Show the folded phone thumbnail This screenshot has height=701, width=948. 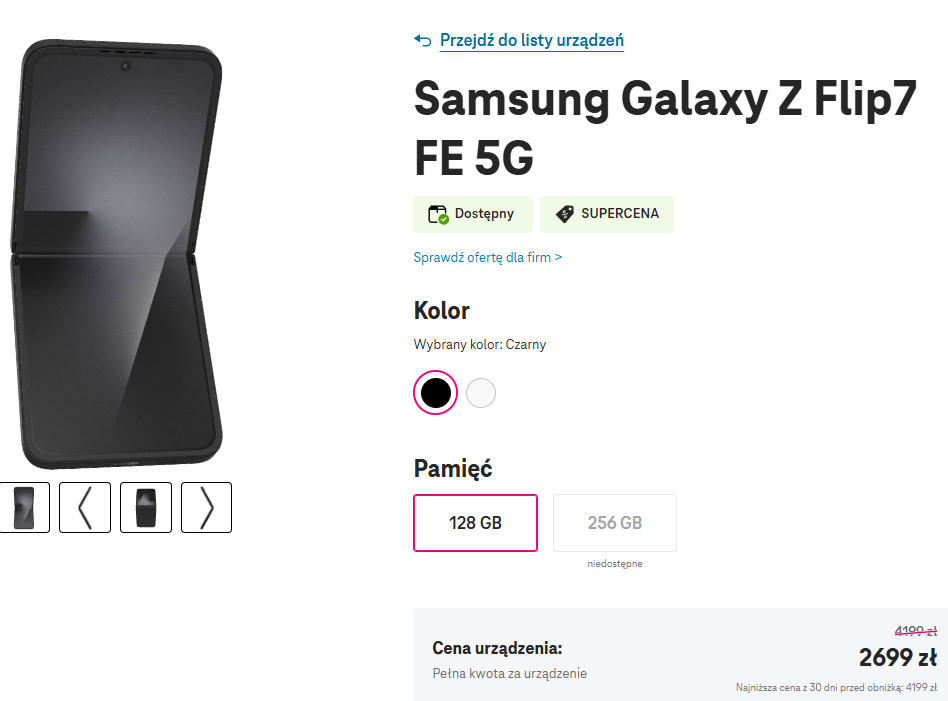coord(146,507)
